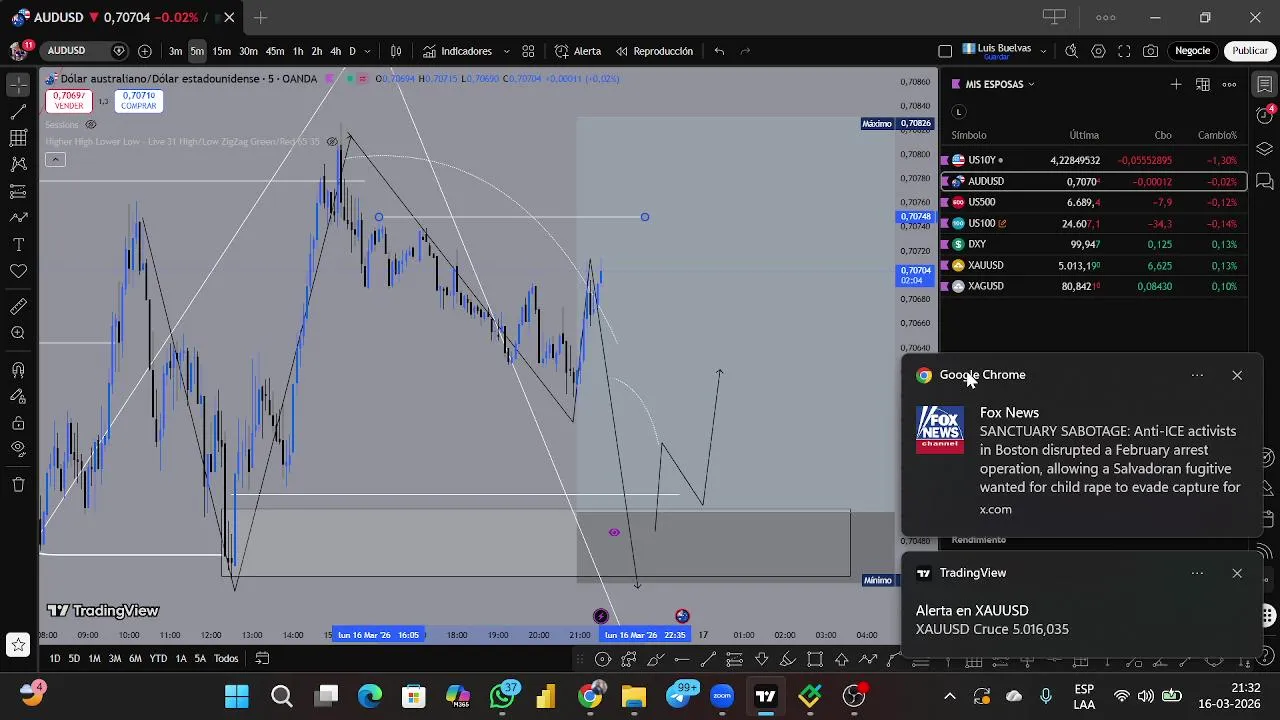Toggle Sessions indicator visibility eye
Viewport: 1280px width, 720px height.
click(90, 125)
